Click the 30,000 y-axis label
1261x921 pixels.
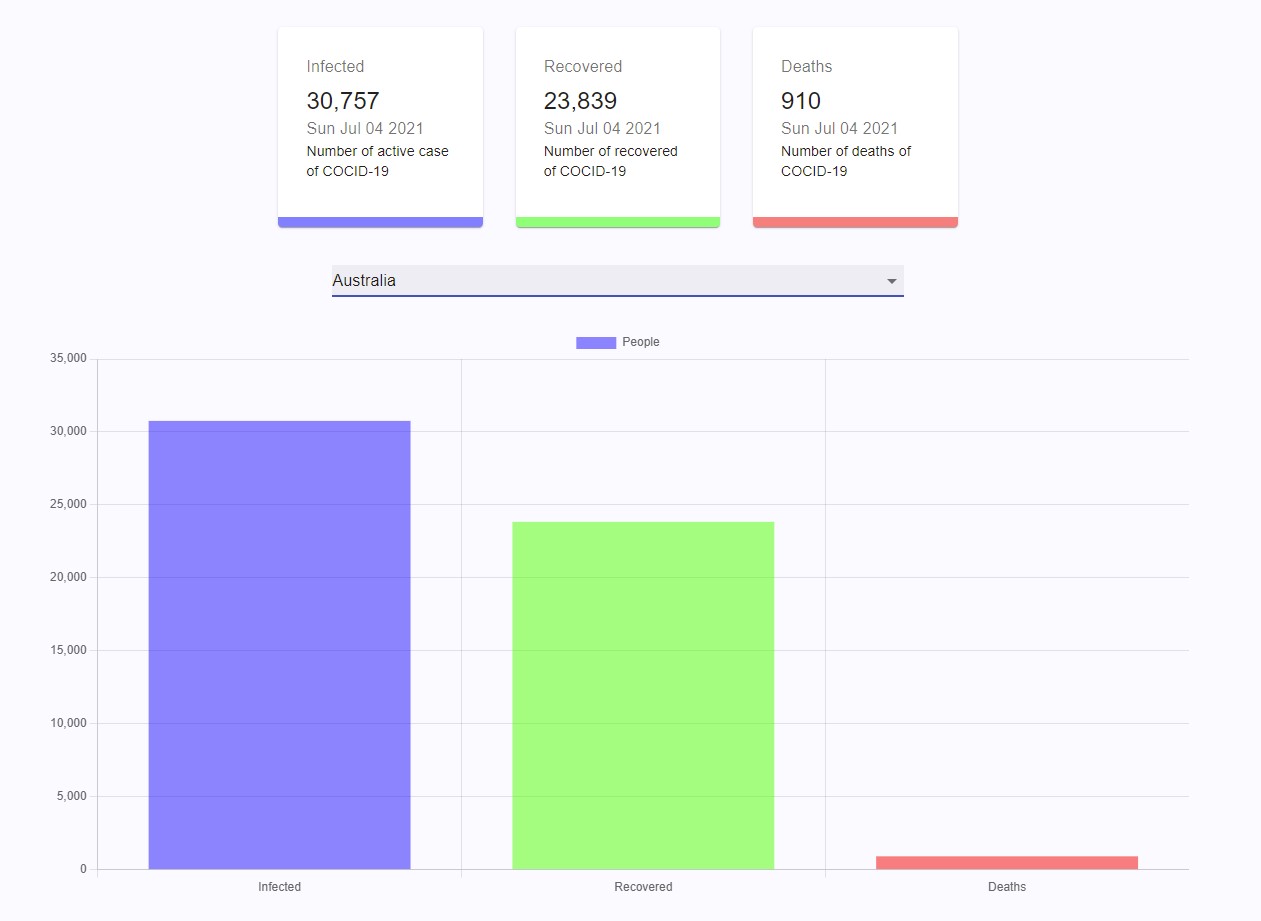(x=69, y=431)
